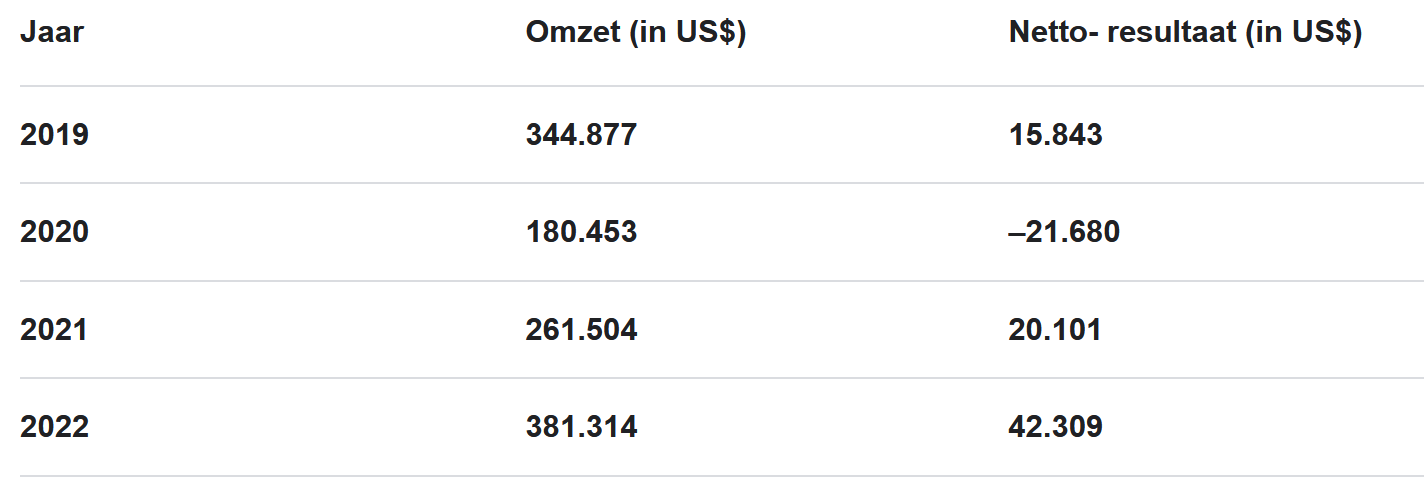Click the 180.453 omzet value
The height and width of the screenshot is (496, 1424).
coord(581,232)
